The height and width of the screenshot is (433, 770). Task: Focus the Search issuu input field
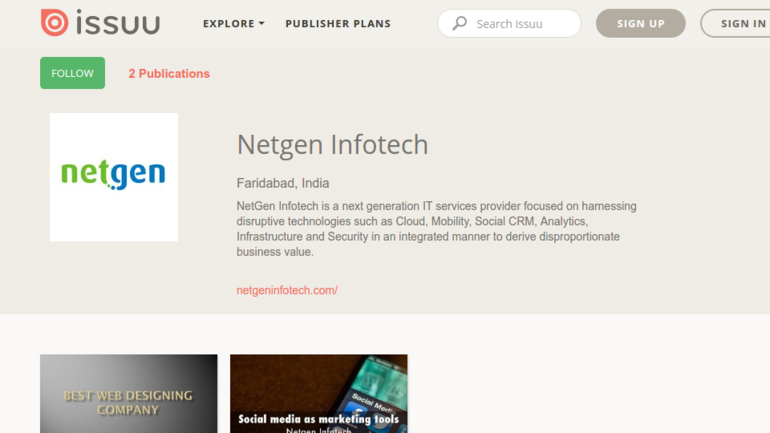point(520,24)
